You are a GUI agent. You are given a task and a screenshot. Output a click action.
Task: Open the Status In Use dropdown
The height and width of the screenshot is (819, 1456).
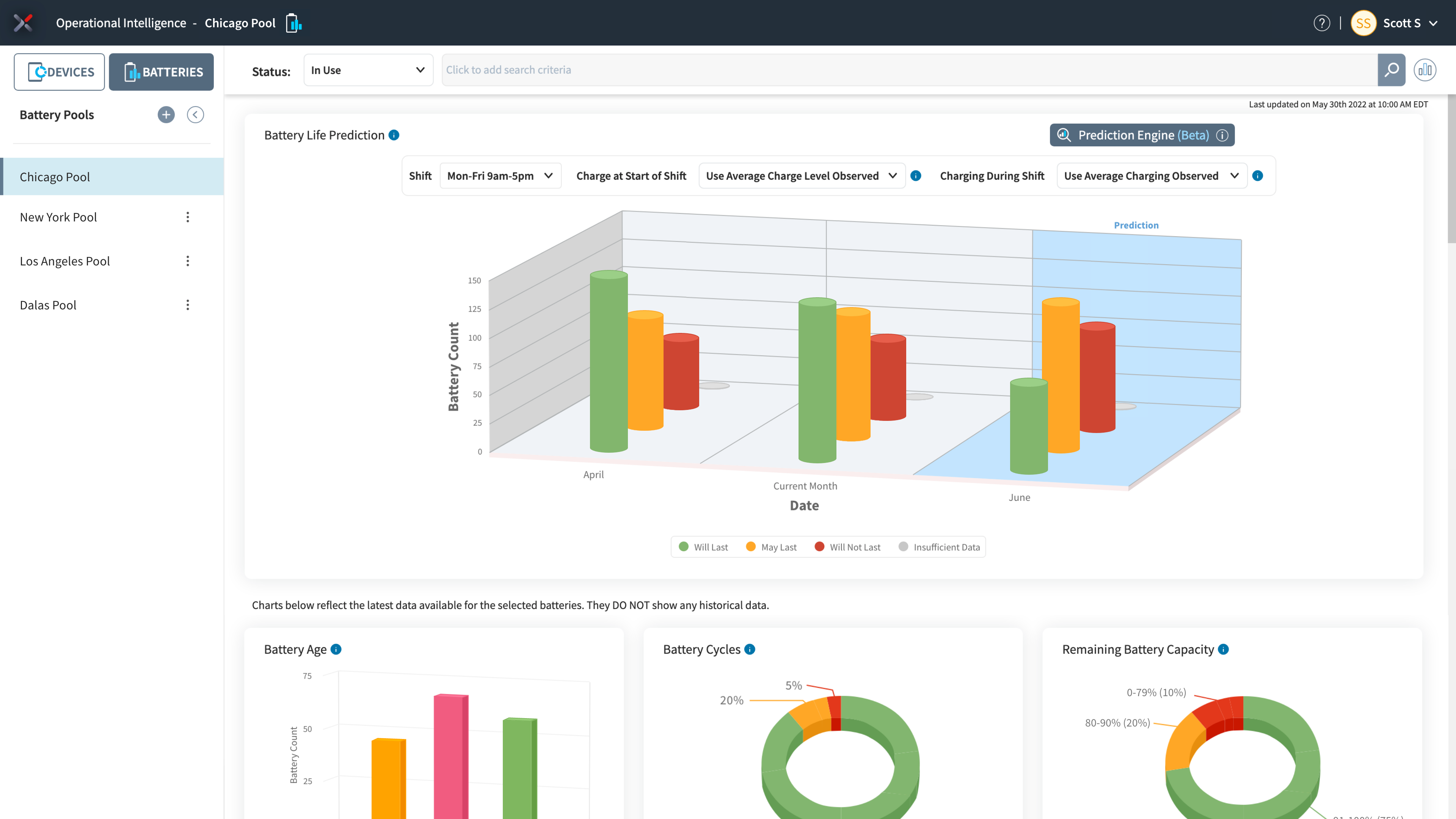click(x=369, y=70)
